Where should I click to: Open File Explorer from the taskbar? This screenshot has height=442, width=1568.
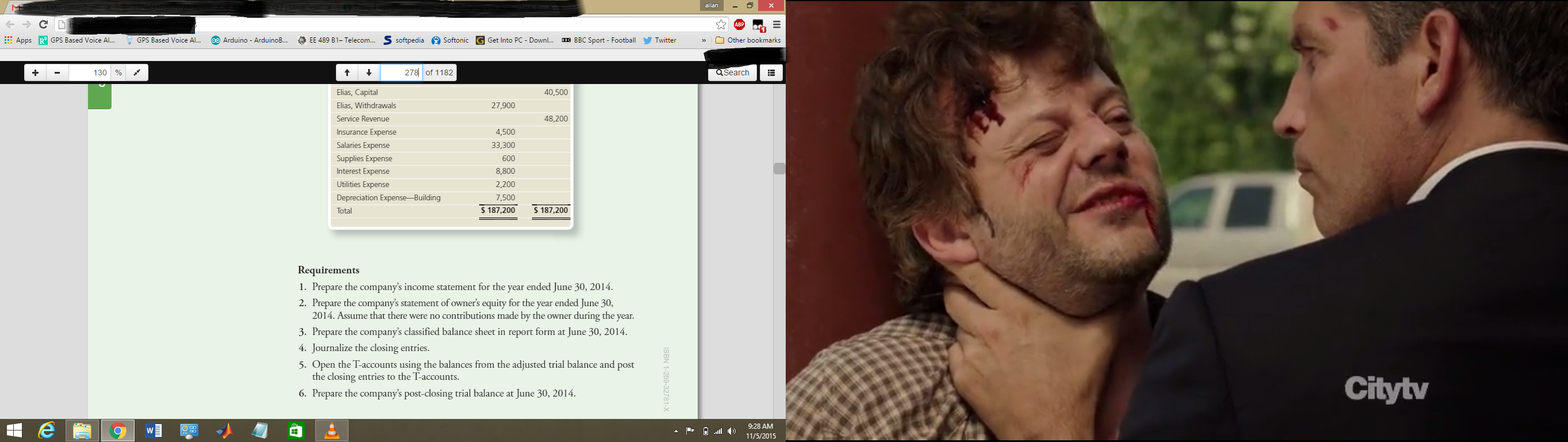coord(82,431)
